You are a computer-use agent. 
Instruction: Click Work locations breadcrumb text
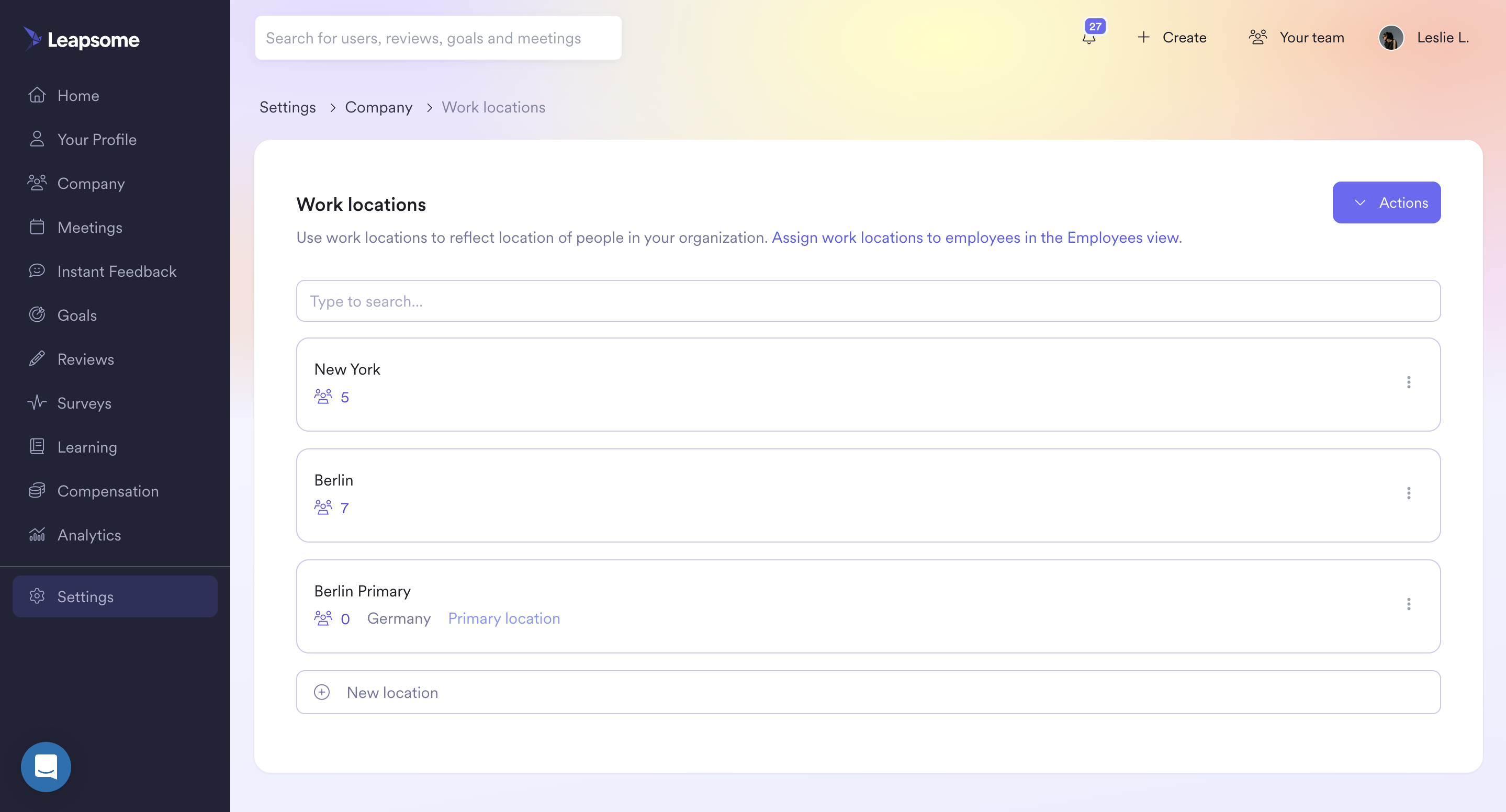(493, 107)
